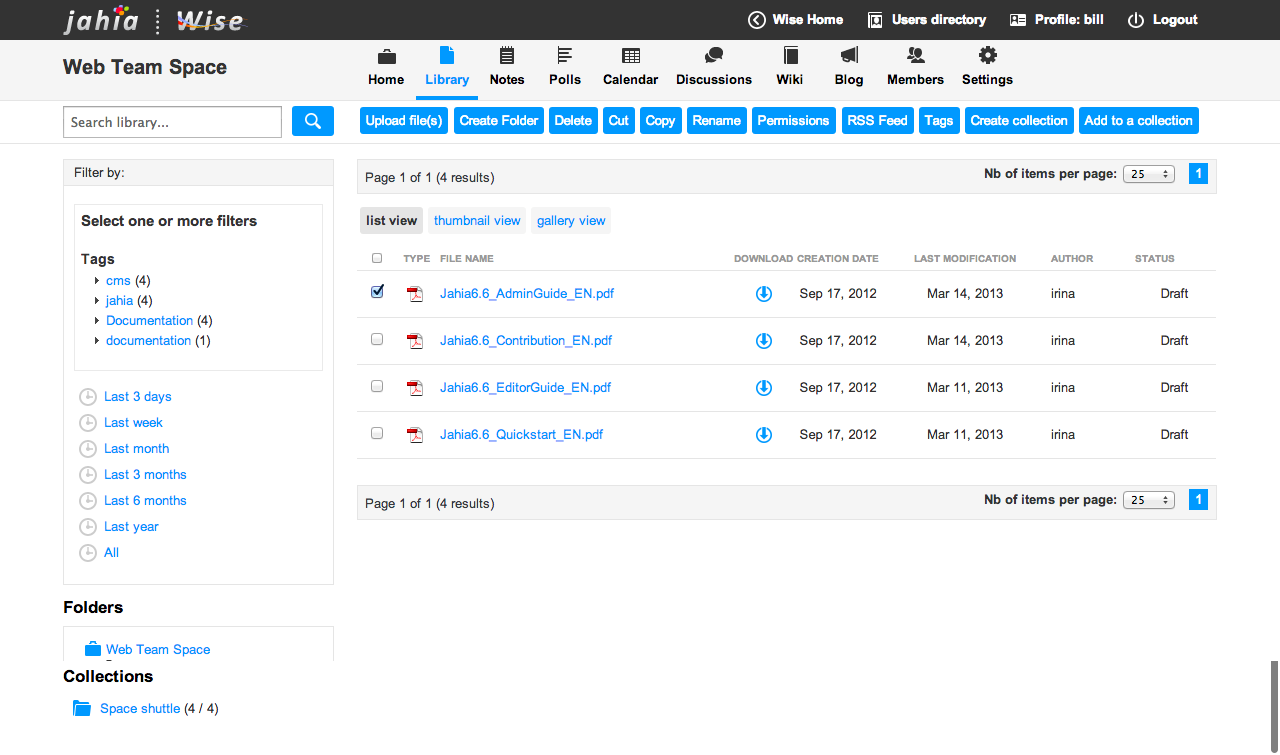Screen dimensions: 1280x755
Task: Check the Jahia6.6_Contribution_EN.pdf checkbox
Action: [377, 339]
